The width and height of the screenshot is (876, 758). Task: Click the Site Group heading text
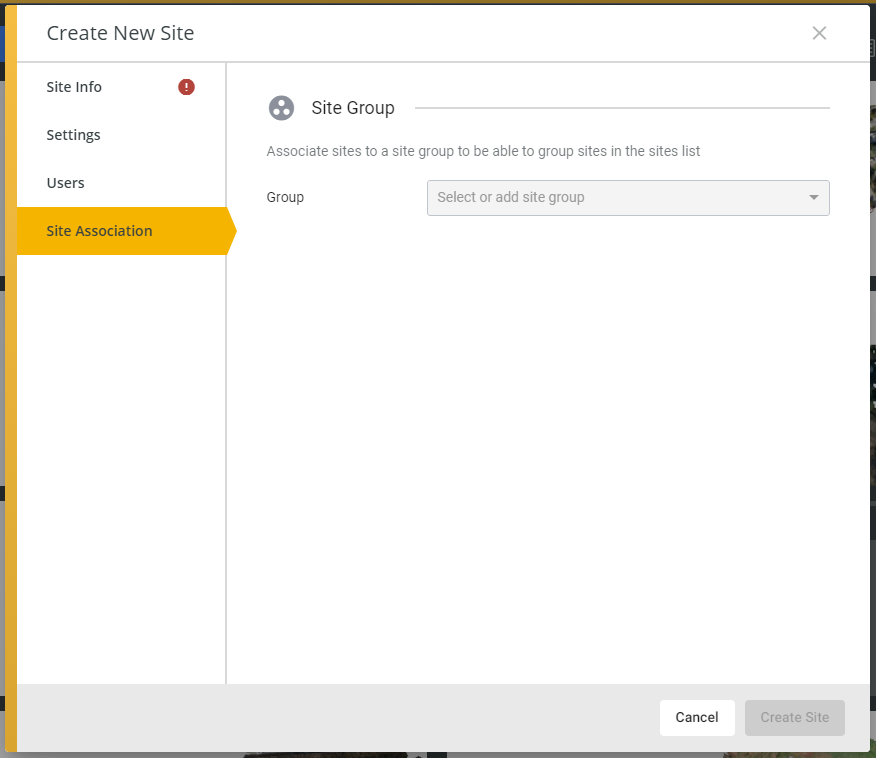click(x=353, y=108)
